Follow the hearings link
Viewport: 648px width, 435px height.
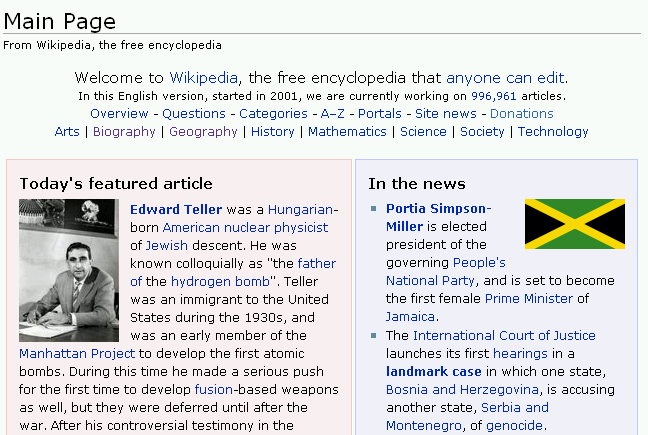click(x=520, y=354)
